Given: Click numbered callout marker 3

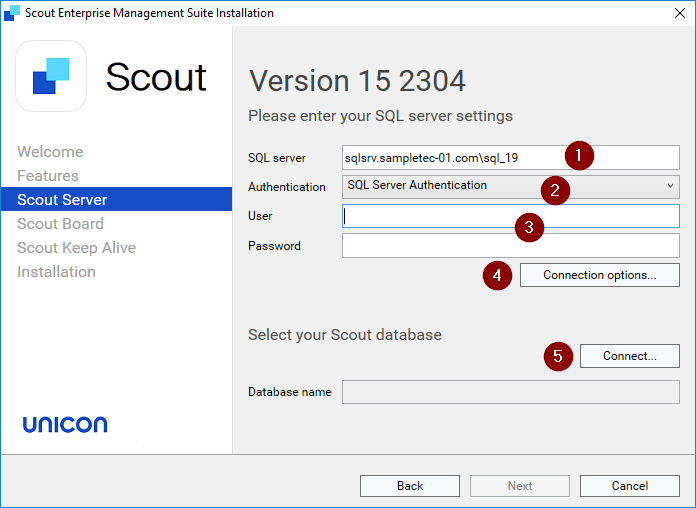Looking at the screenshot, I should (x=529, y=227).
